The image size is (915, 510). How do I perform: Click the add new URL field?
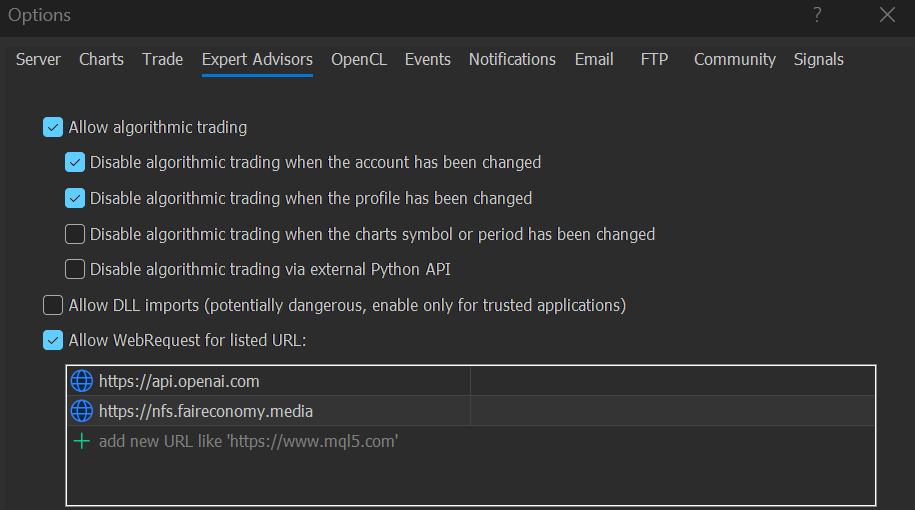pyautogui.click(x=471, y=441)
